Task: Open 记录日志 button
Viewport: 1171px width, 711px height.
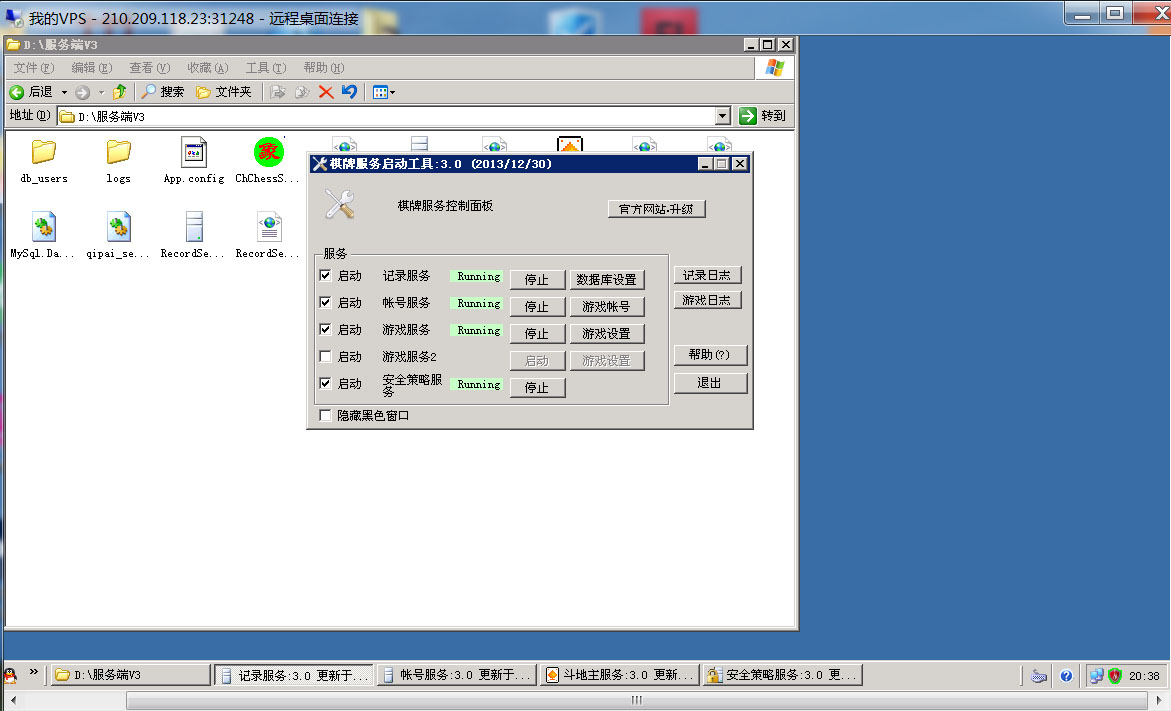Action: click(706, 275)
